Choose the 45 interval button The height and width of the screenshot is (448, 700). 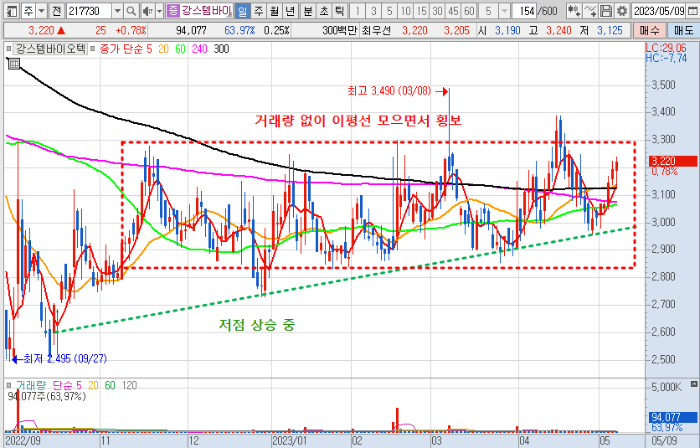click(x=453, y=11)
